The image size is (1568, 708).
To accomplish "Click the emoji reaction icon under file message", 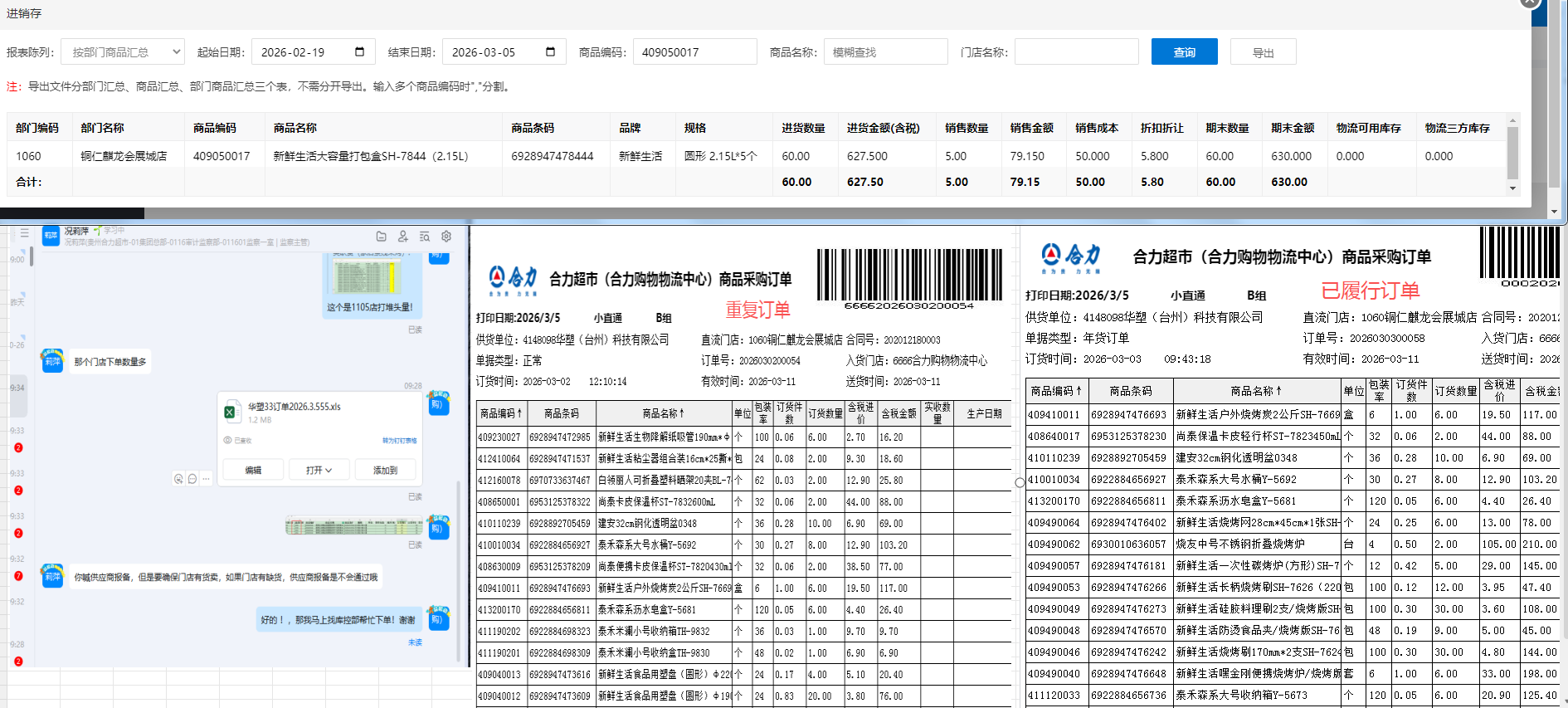I will [178, 479].
